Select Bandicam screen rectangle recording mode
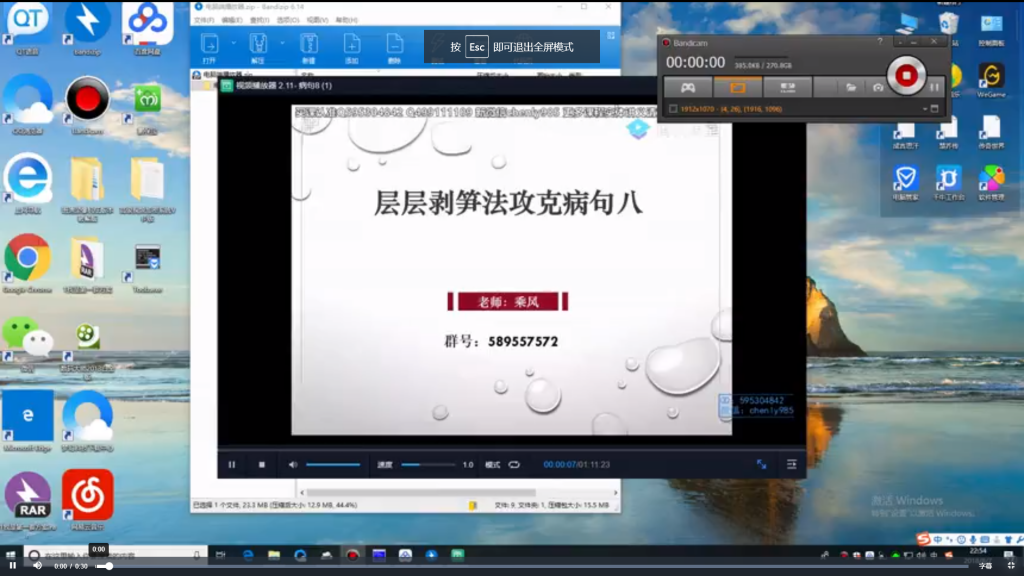Screen dimensions: 1024x576 [737, 87]
